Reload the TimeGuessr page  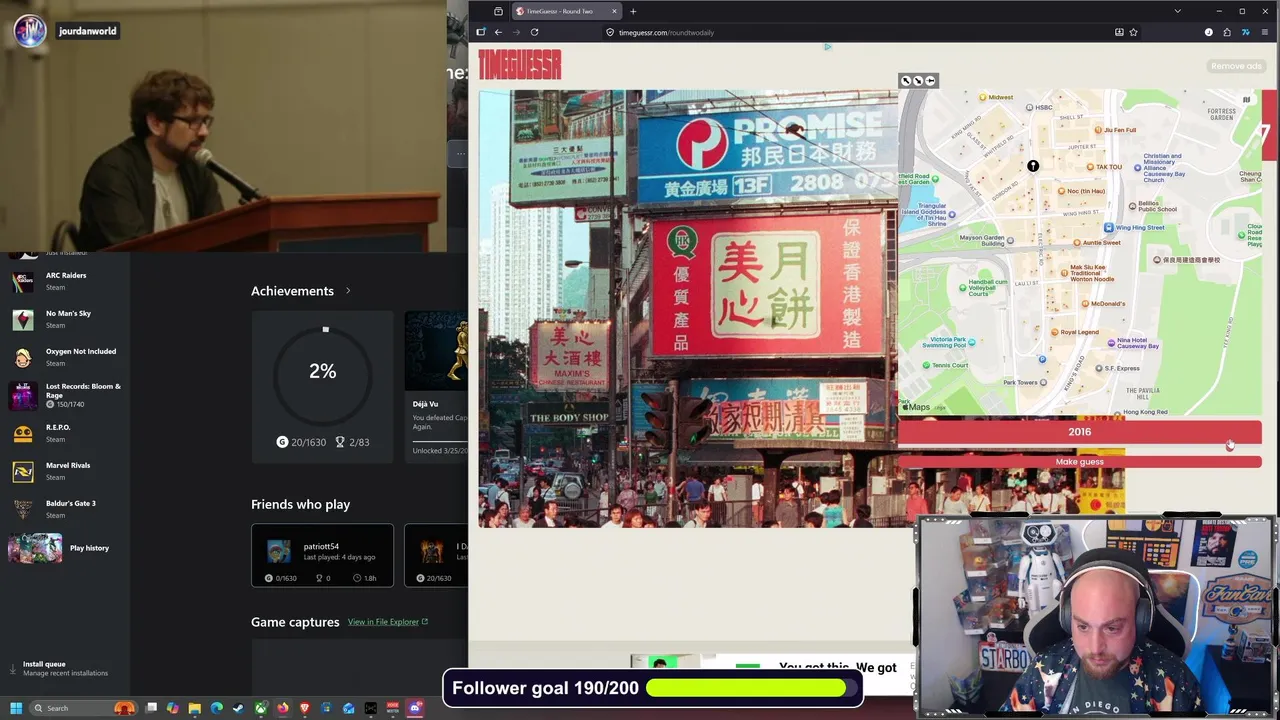[x=534, y=32]
